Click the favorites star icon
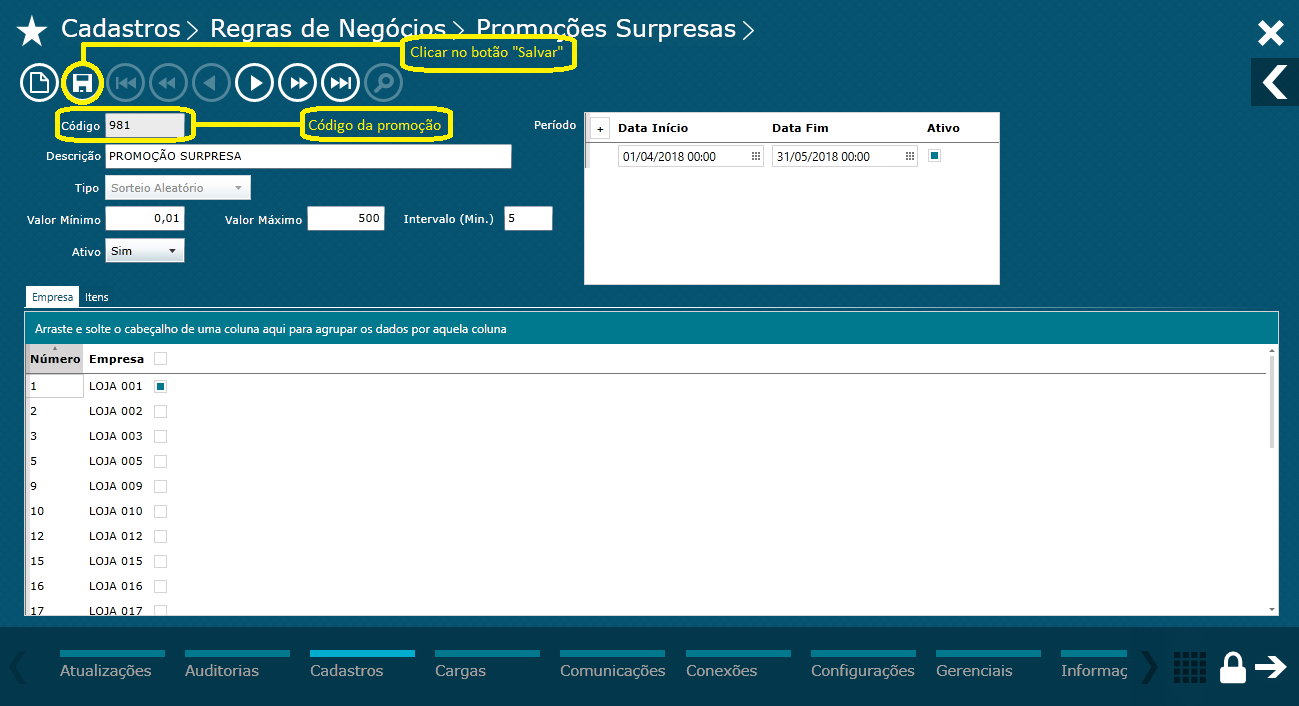 point(32,31)
